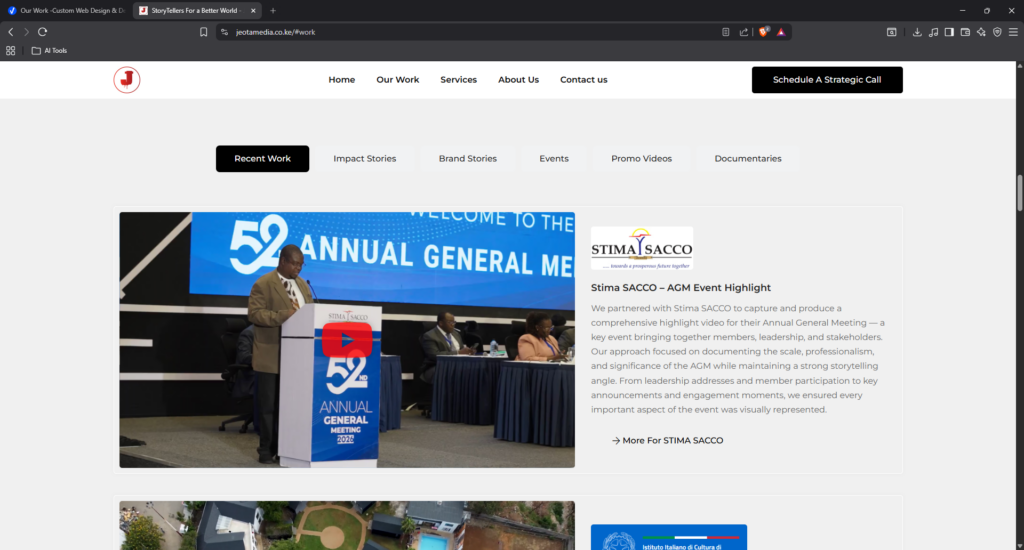Select the Brand Stories filter tab
This screenshot has width=1024, height=550.
[468, 159]
